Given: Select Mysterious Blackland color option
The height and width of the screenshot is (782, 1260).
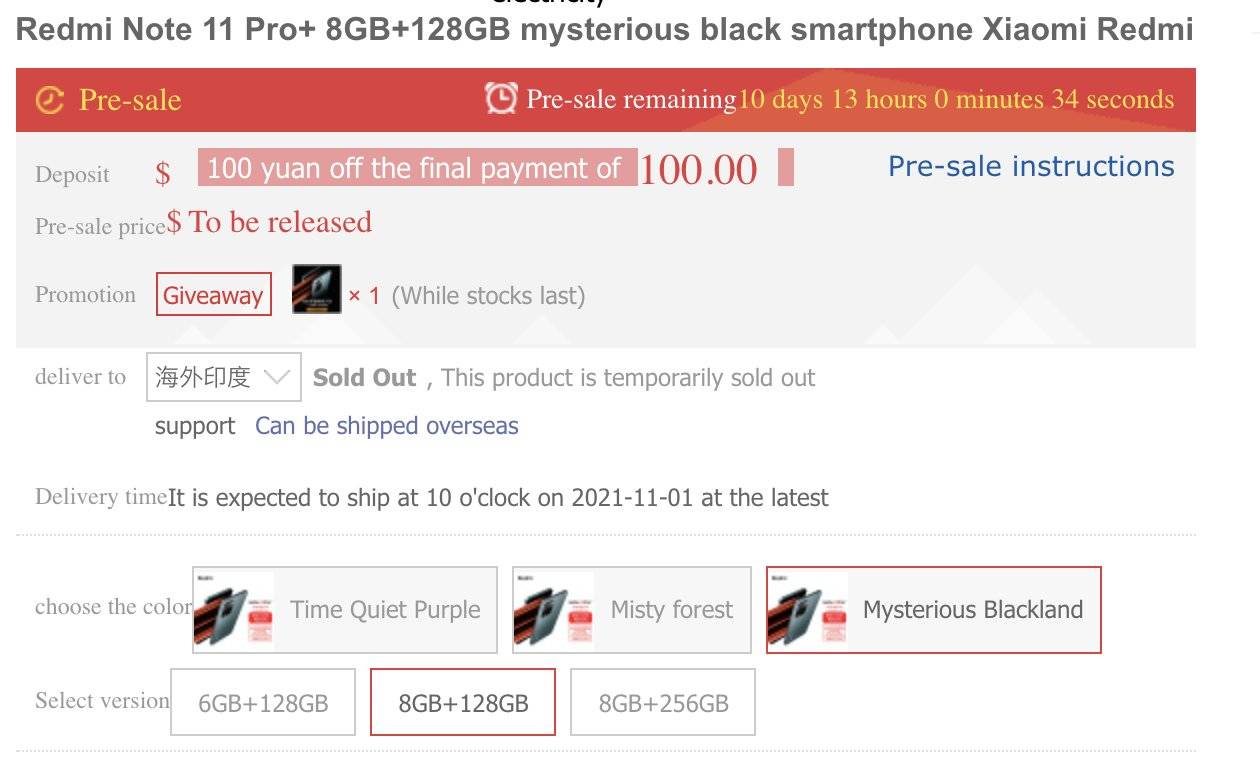Looking at the screenshot, I should pyautogui.click(x=972, y=610).
